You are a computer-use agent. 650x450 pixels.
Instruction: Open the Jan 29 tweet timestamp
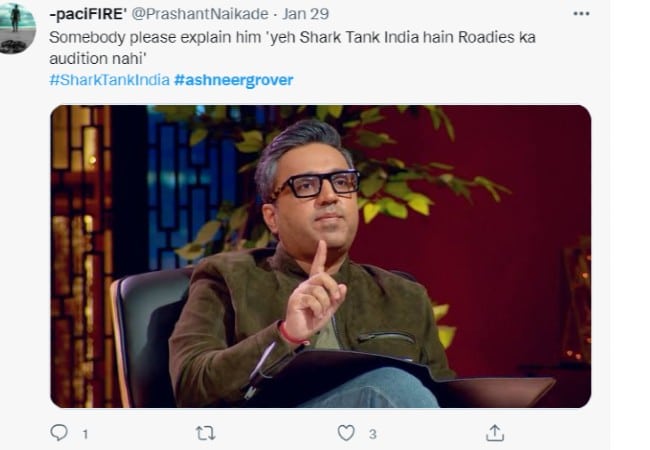pos(306,14)
